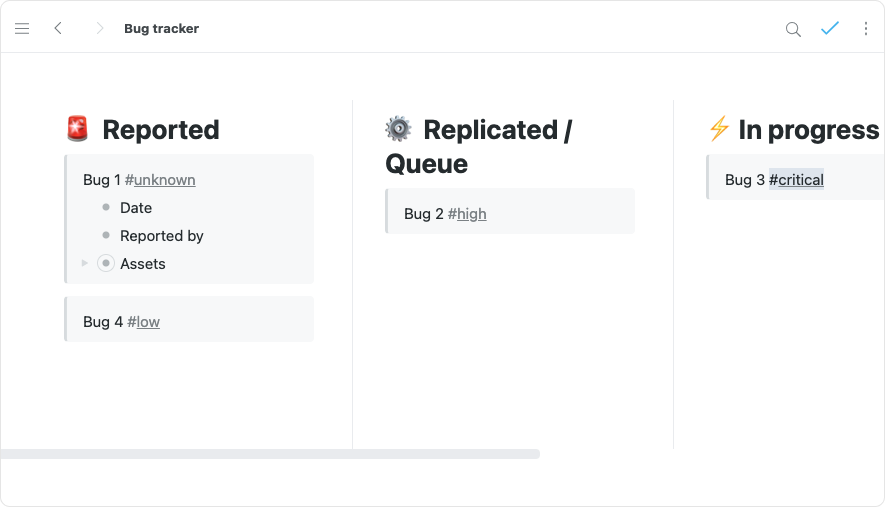Click the bullet before Reported by
885x507 pixels.
tap(106, 236)
